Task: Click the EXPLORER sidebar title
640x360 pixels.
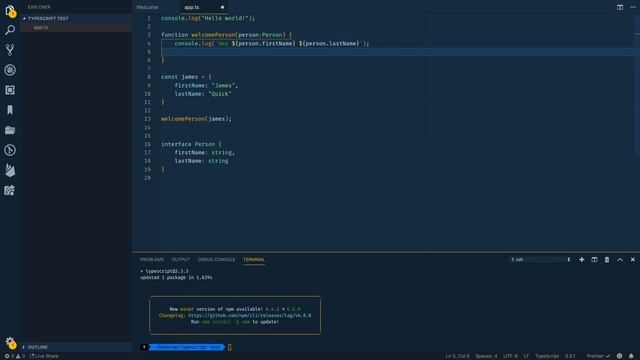Action: [39, 7]
